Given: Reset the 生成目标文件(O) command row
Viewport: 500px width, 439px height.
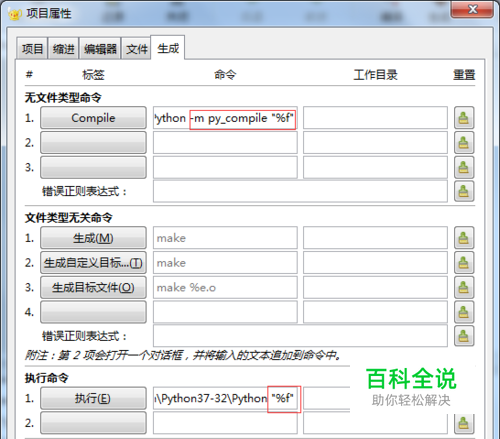Looking at the screenshot, I should click(464, 287).
